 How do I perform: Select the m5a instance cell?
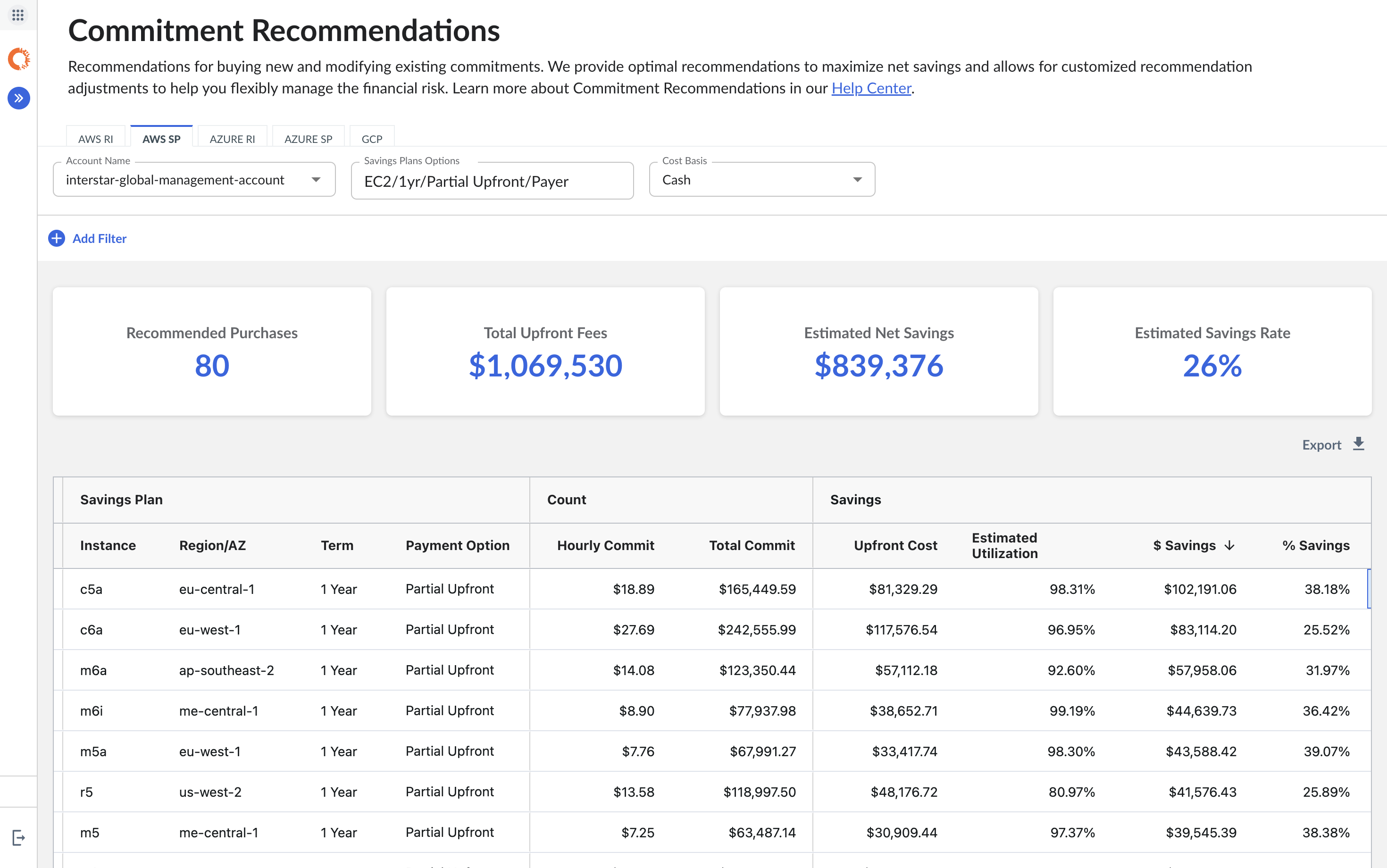(x=93, y=751)
